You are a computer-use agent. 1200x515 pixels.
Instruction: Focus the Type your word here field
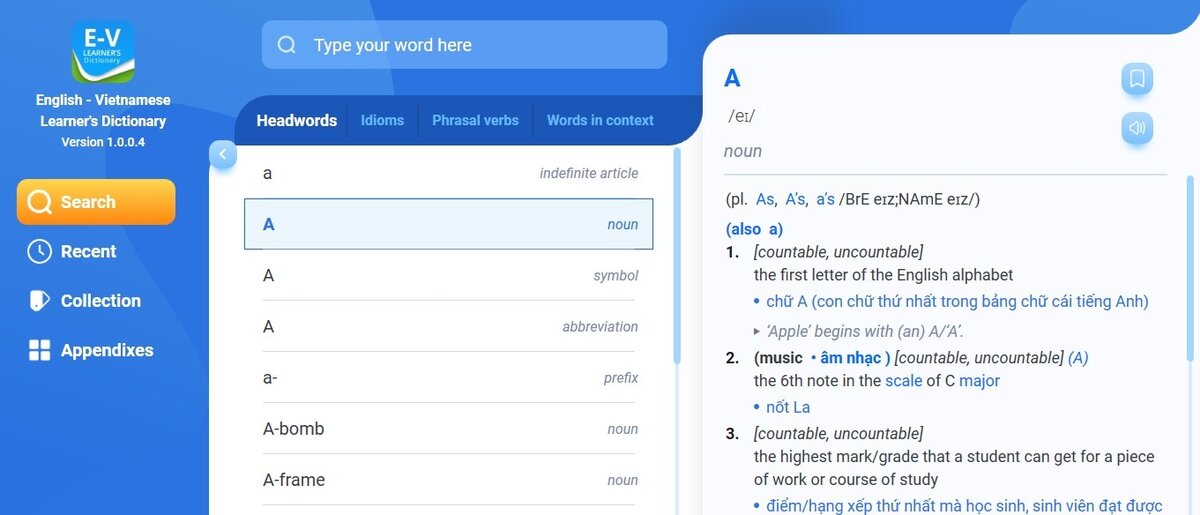(x=464, y=45)
